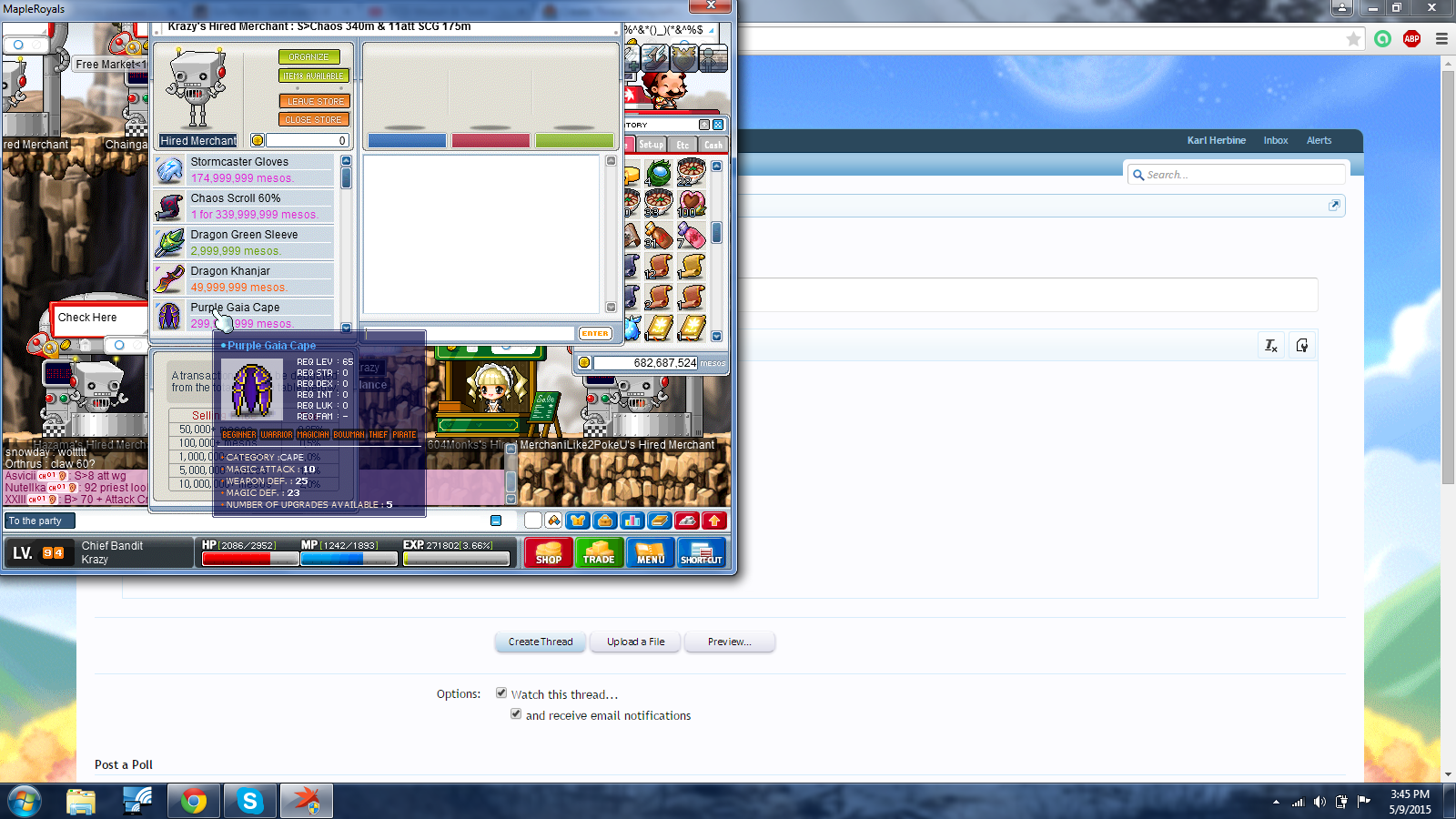This screenshot has width=1456, height=819.
Task: Select the brown scroll stack of 12
Action: click(x=659, y=267)
